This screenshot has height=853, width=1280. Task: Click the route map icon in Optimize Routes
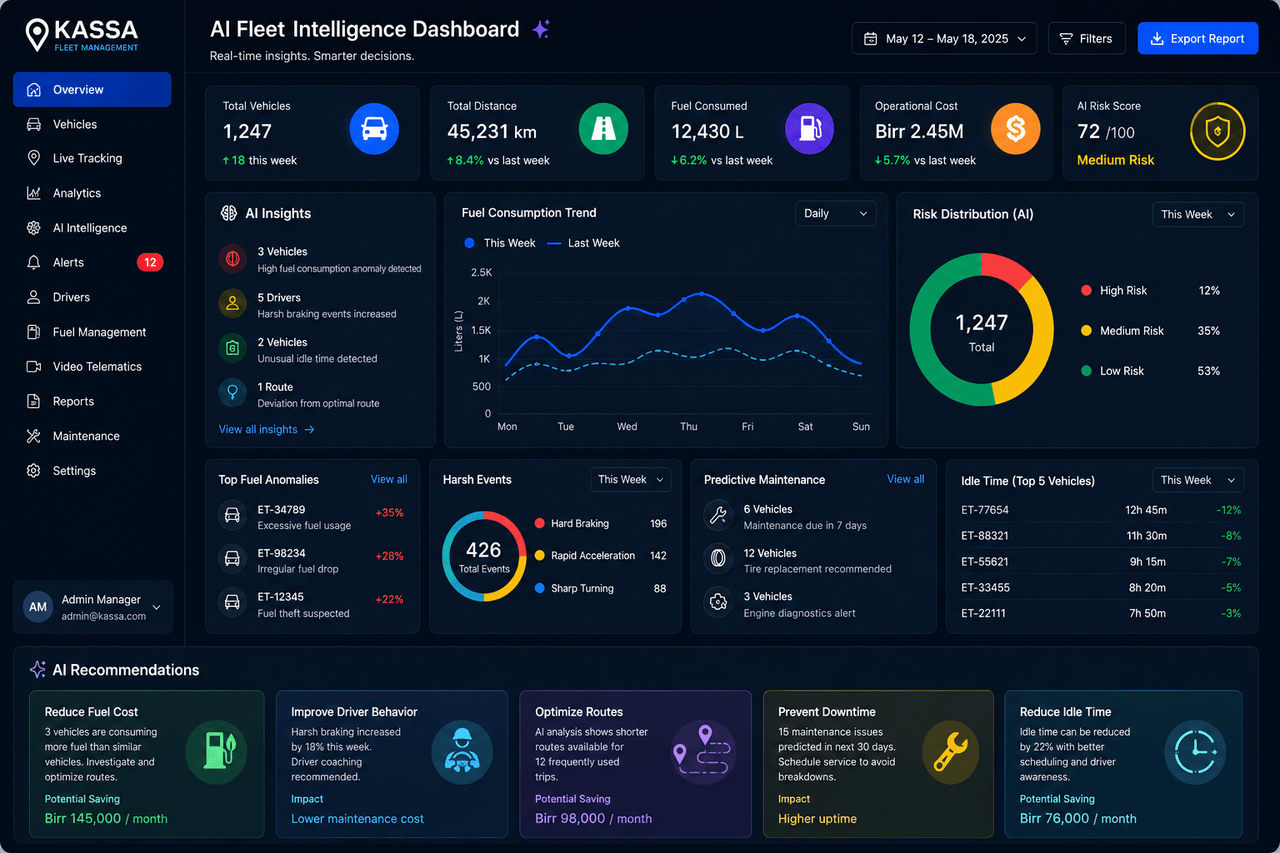click(x=704, y=752)
